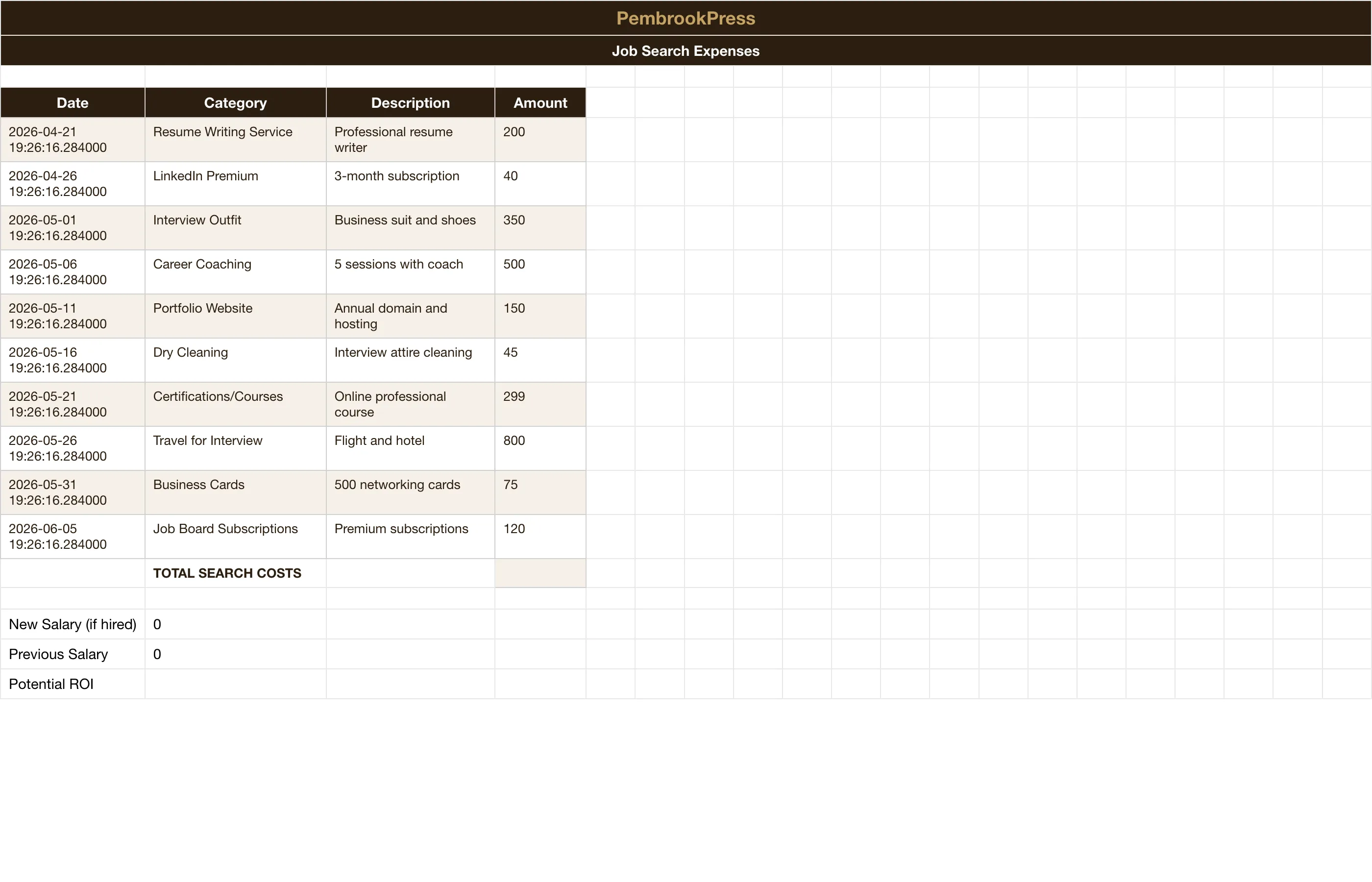Click the New Salary value cell
The height and width of the screenshot is (882, 1372).
[235, 624]
